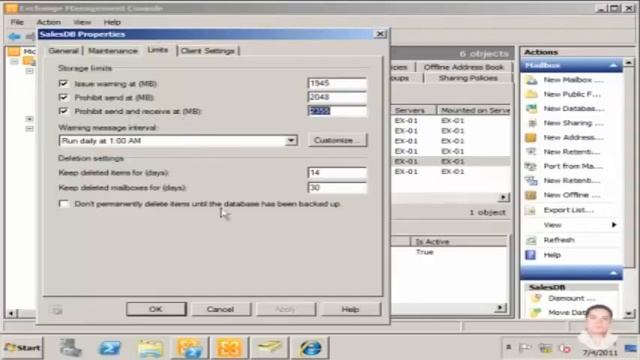Click the Is Active column header
This screenshot has width=640, height=360.
[459, 242]
